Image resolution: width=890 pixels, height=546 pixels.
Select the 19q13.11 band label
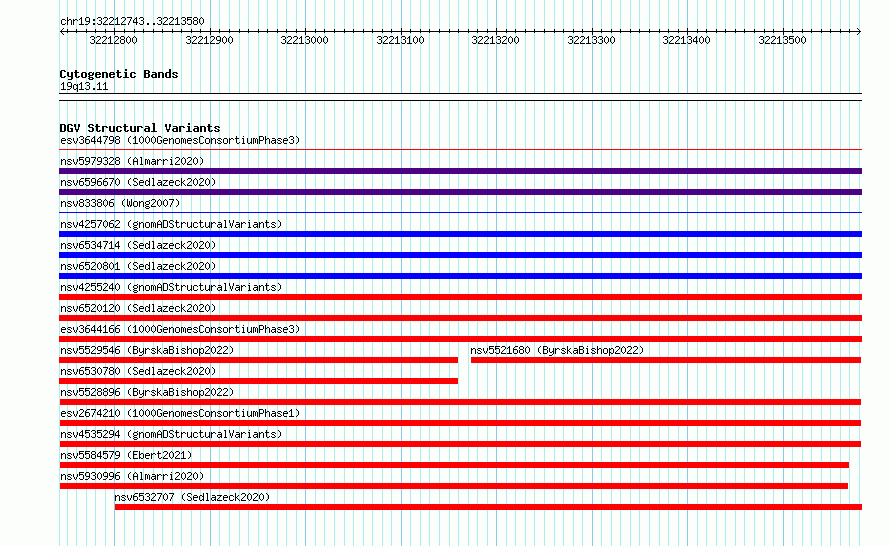pos(84,86)
